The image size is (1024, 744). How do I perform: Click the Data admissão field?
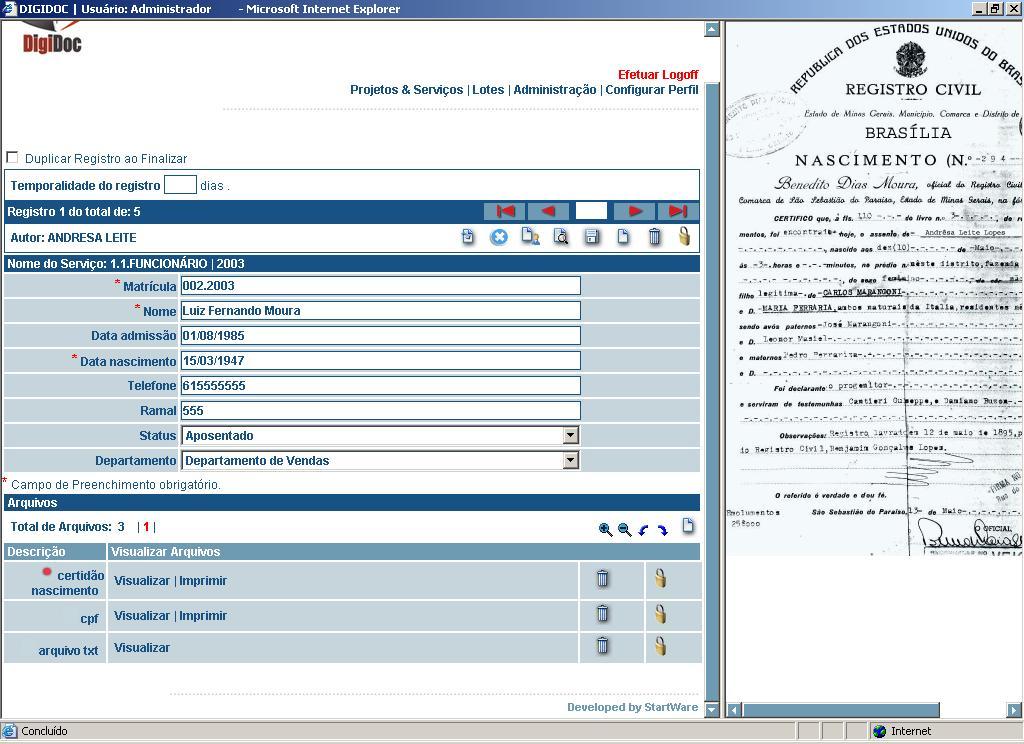(x=381, y=335)
